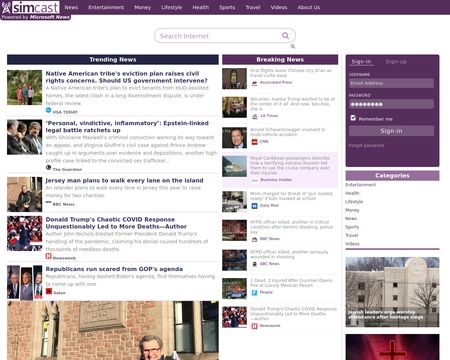Viewport: 450px width, 360px height.
Task: Toggle the Remember me checkbox
Action: click(x=353, y=118)
